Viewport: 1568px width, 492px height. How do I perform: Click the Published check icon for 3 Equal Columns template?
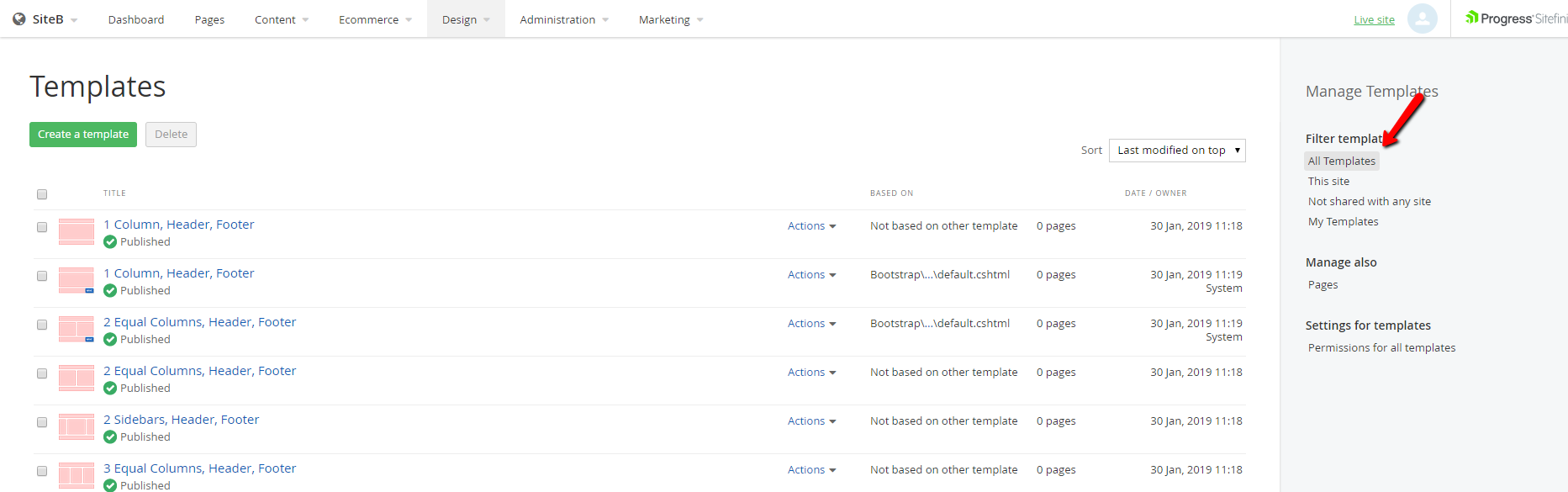click(110, 485)
